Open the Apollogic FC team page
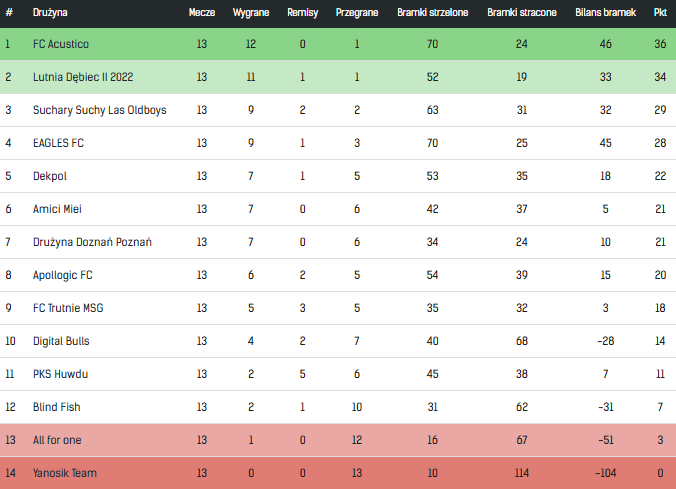The image size is (676, 489). click(62, 275)
